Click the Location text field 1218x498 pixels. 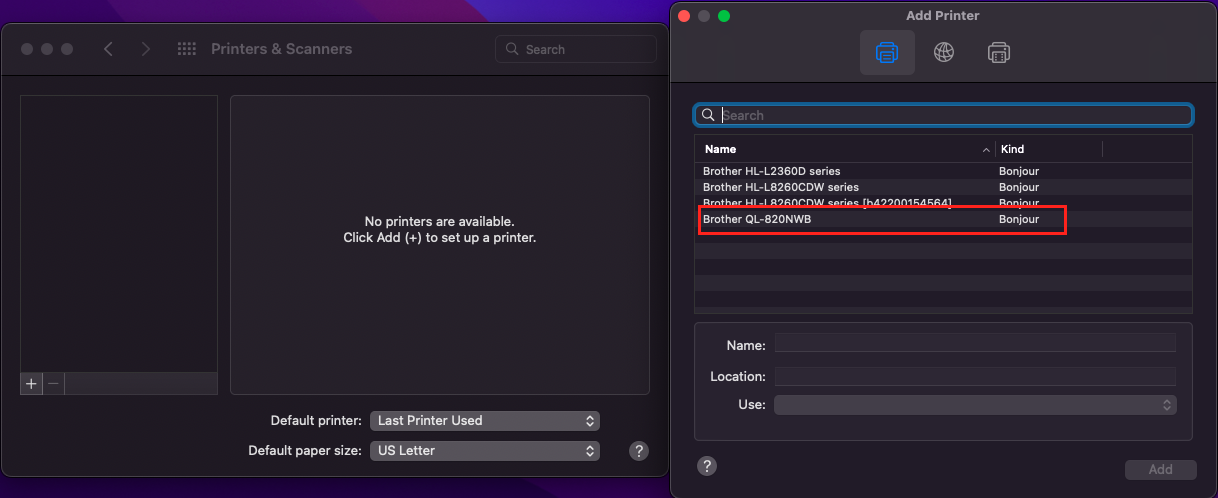[x=975, y=376]
